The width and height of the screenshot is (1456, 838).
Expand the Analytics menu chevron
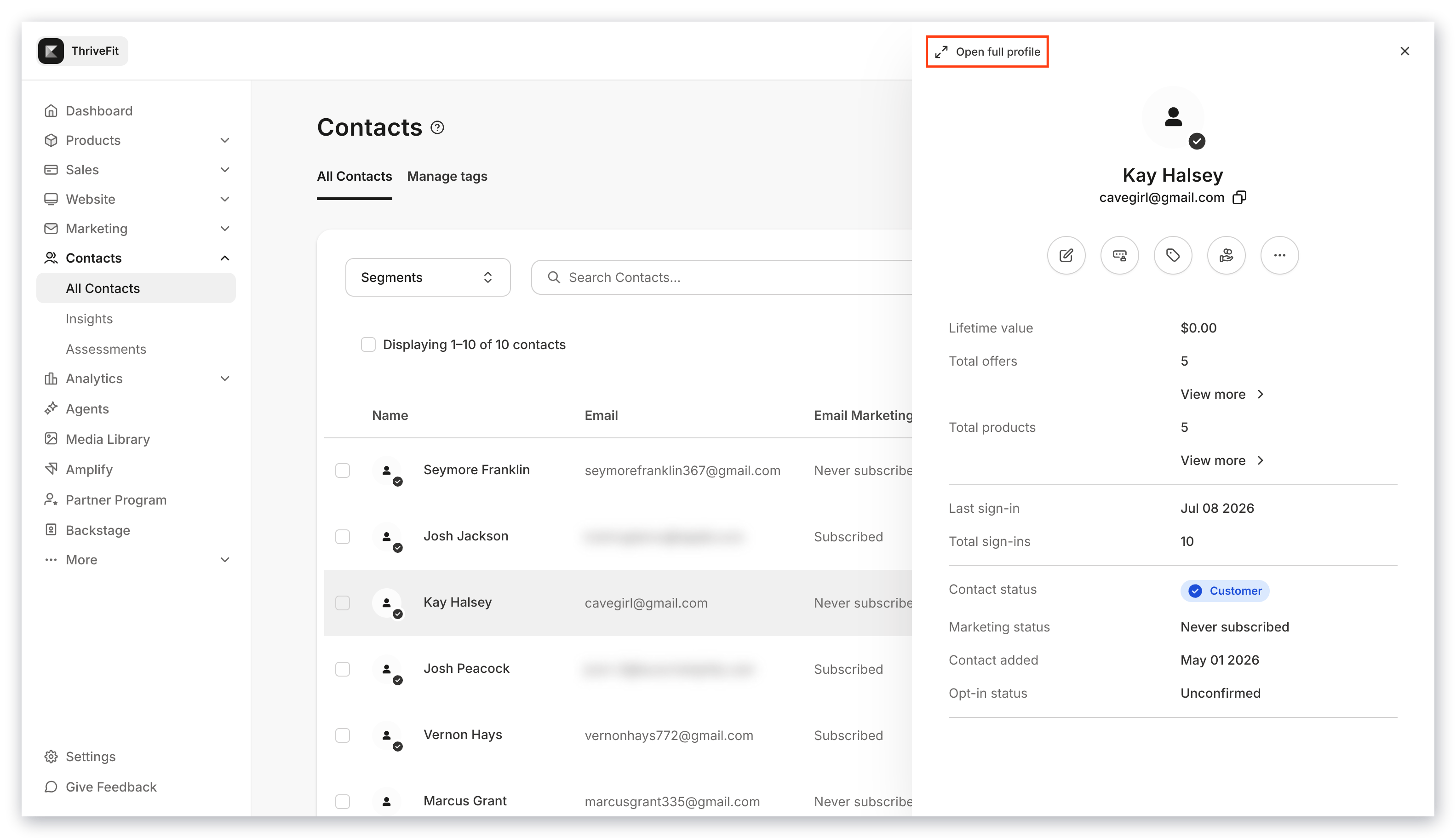click(225, 379)
